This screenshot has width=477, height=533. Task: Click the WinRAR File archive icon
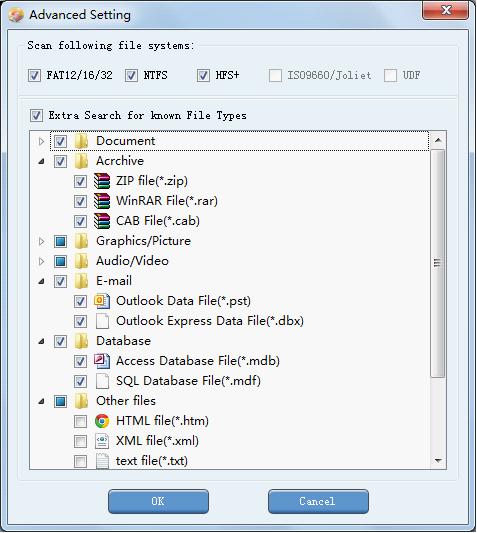(102, 201)
